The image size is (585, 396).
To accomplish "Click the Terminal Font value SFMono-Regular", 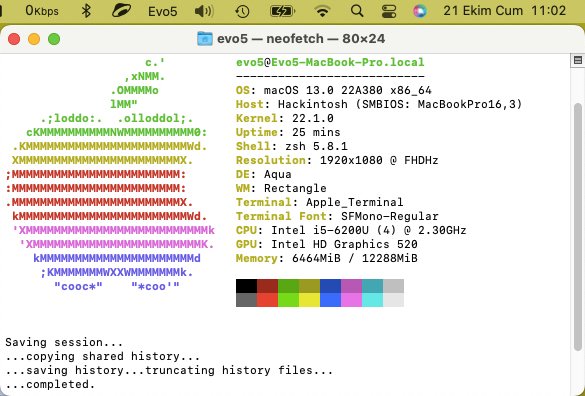I will click(390, 216).
